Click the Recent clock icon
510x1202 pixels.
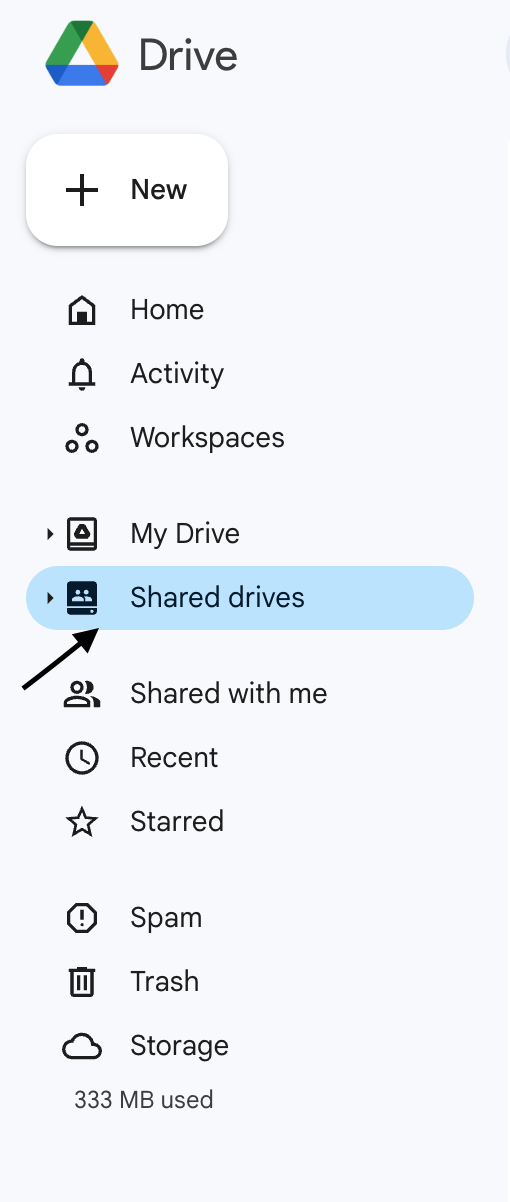coord(82,758)
